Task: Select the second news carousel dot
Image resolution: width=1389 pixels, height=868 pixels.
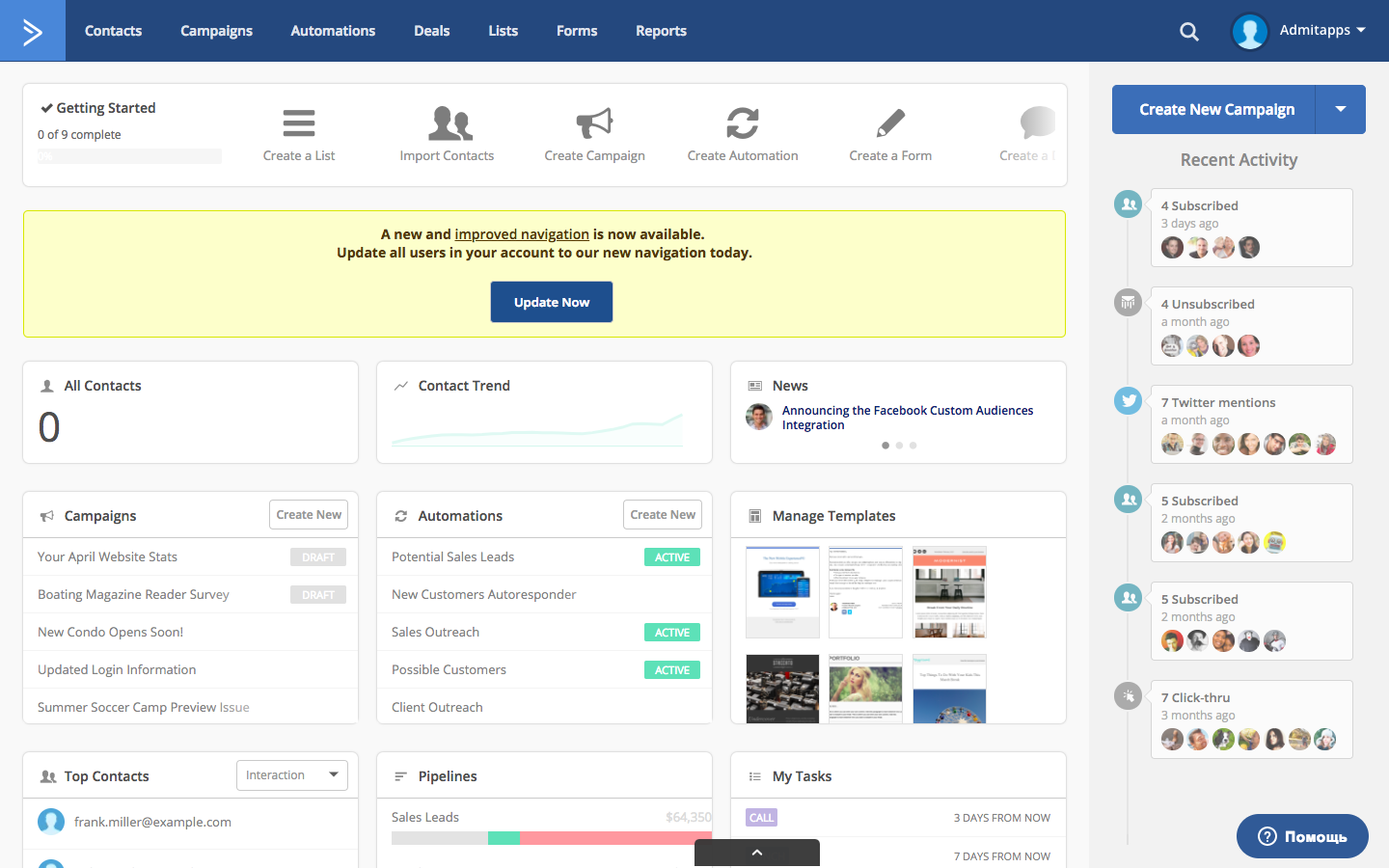Action: coord(899,446)
